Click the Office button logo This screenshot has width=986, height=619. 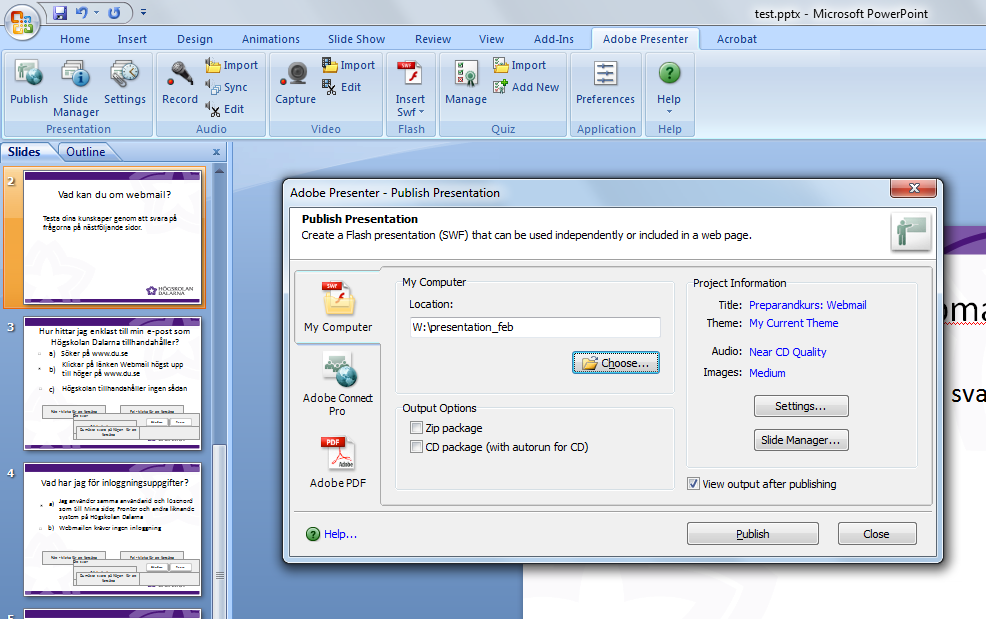[22, 22]
